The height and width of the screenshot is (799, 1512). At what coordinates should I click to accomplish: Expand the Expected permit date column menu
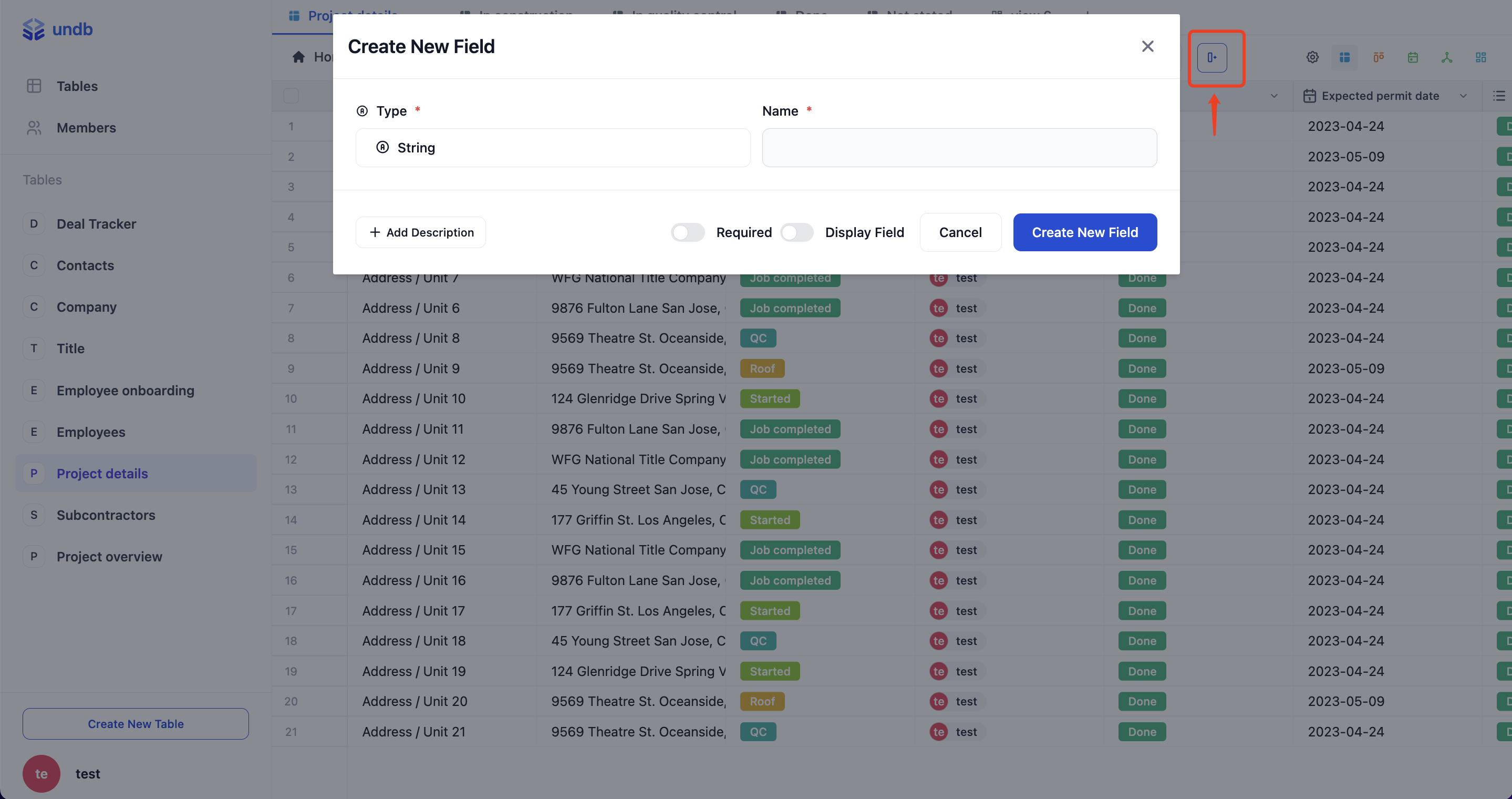pyautogui.click(x=1463, y=96)
